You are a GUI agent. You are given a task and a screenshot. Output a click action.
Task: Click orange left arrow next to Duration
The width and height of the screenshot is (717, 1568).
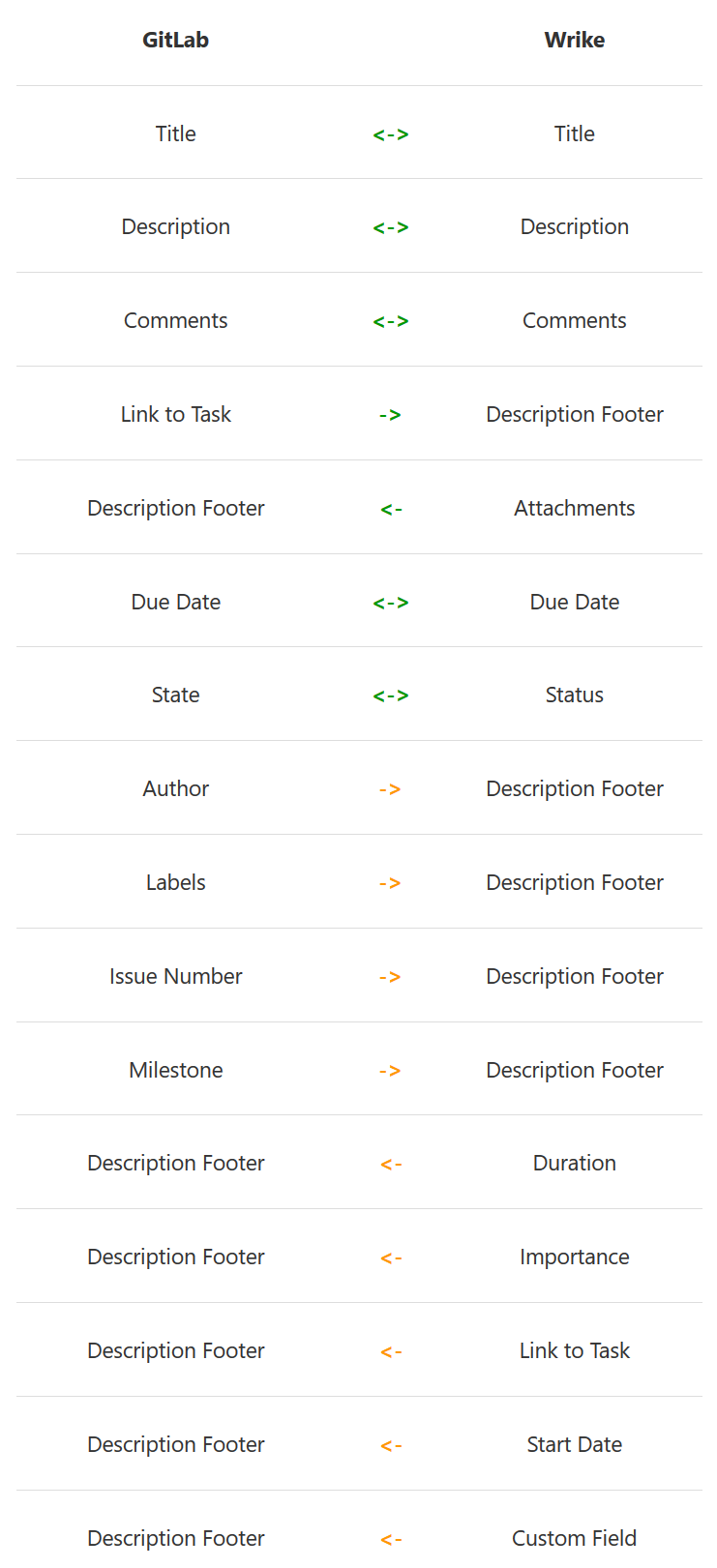click(391, 1164)
